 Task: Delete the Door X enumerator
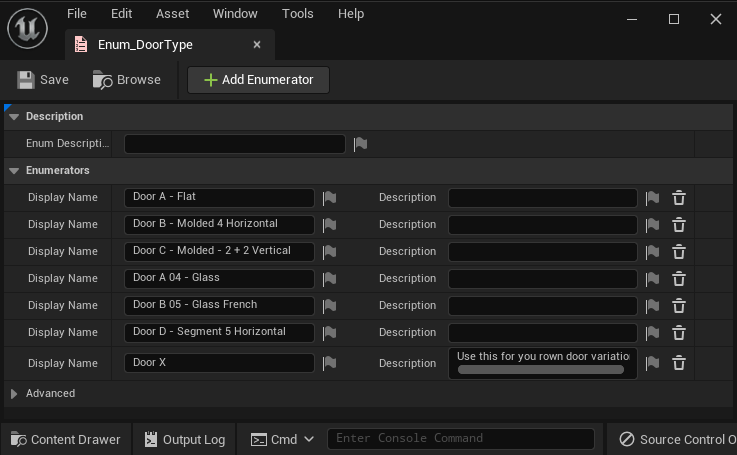[679, 363]
